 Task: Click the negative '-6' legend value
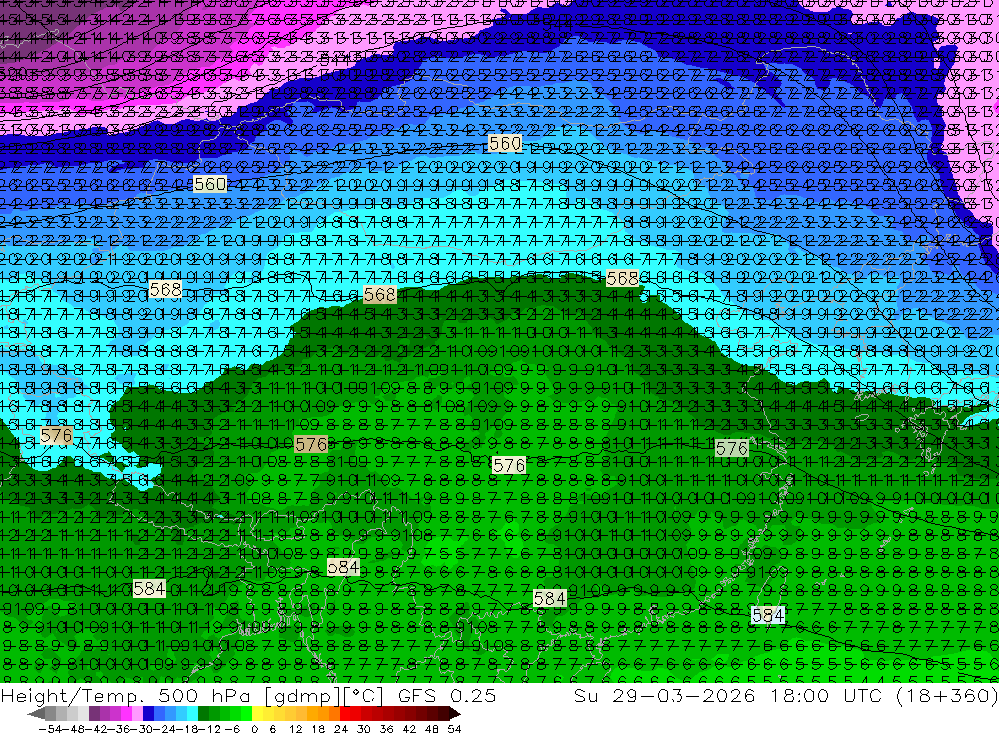tap(232, 729)
